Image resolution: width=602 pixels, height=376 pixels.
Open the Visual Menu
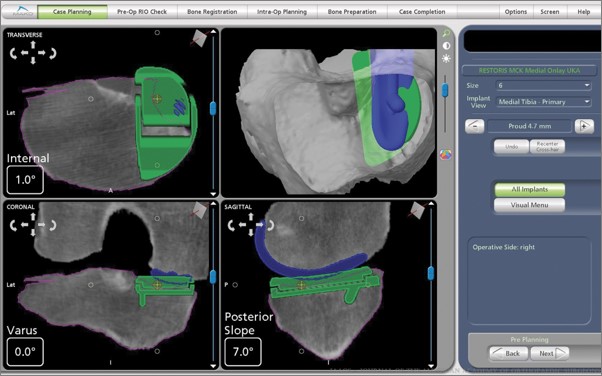(529, 205)
